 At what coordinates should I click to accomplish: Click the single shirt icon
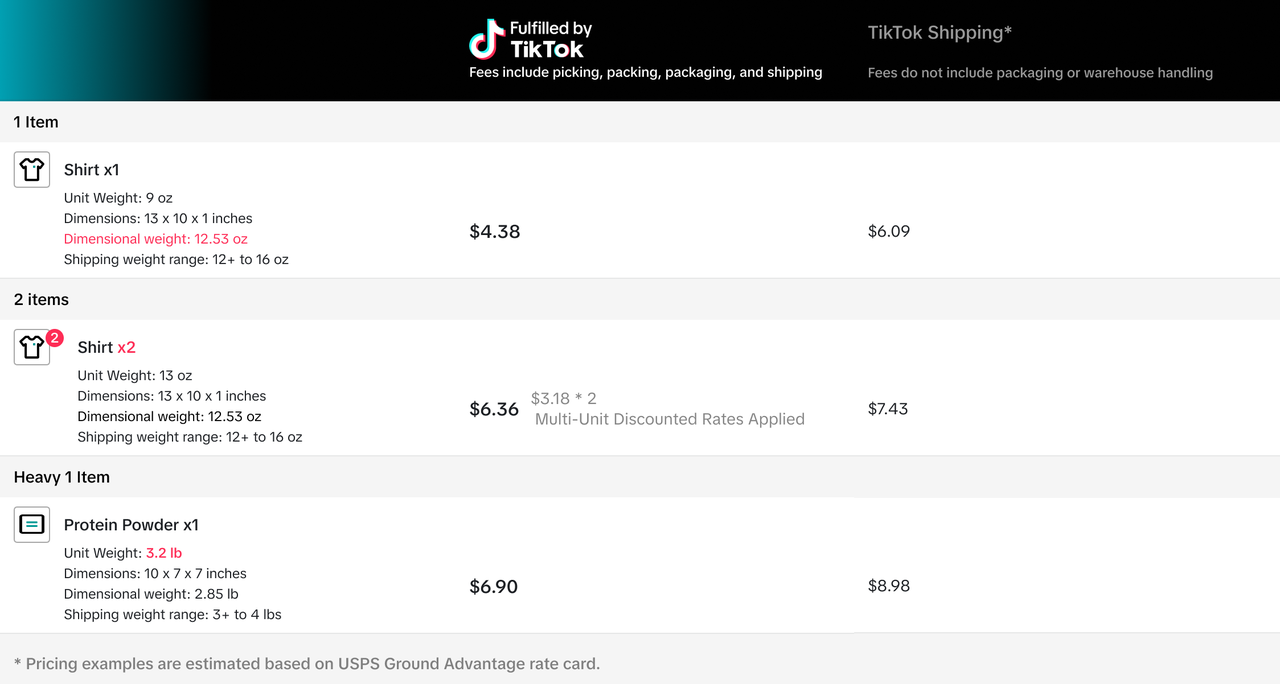click(x=32, y=169)
